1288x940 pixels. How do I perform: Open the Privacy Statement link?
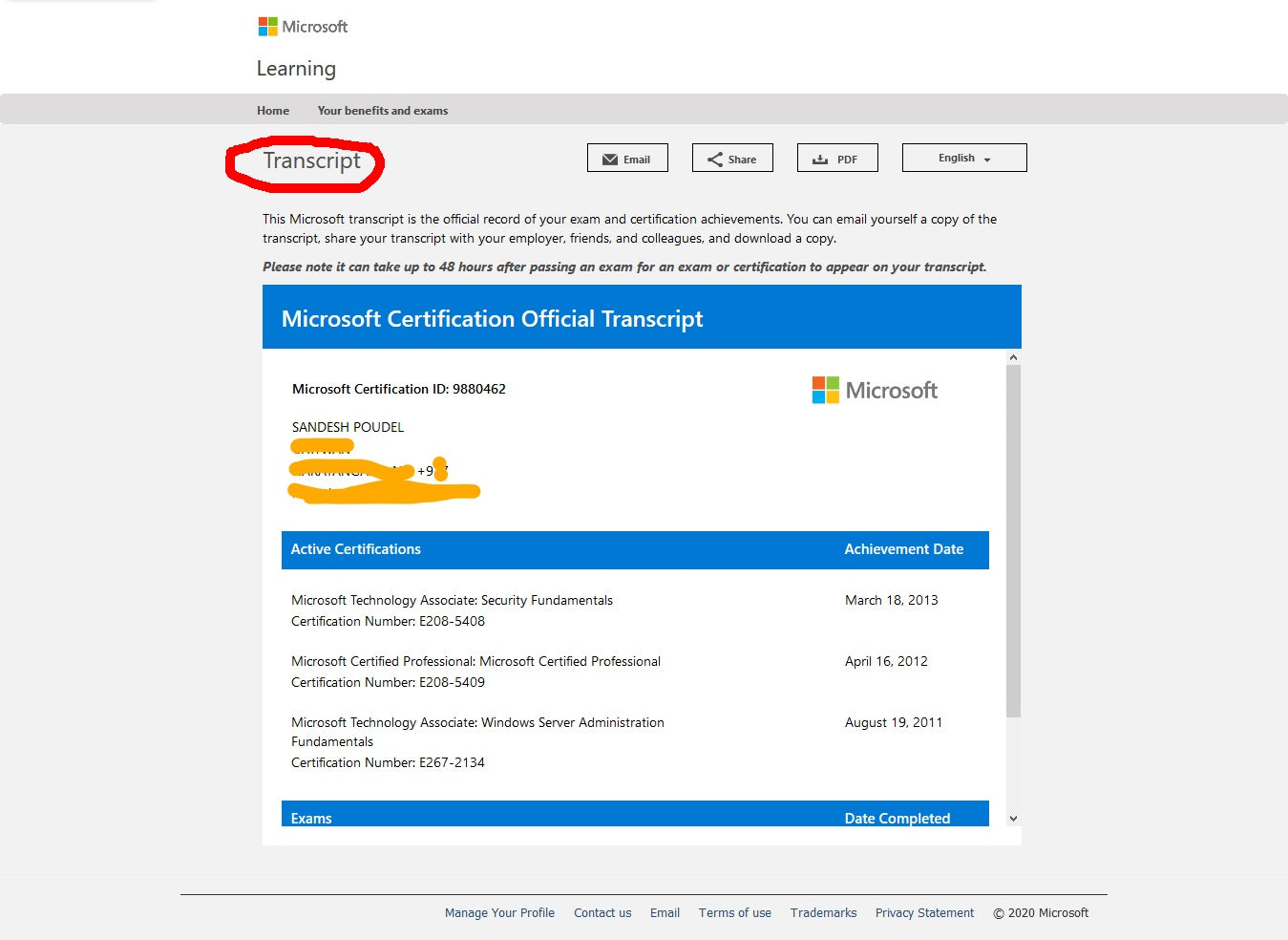pyautogui.click(x=924, y=913)
